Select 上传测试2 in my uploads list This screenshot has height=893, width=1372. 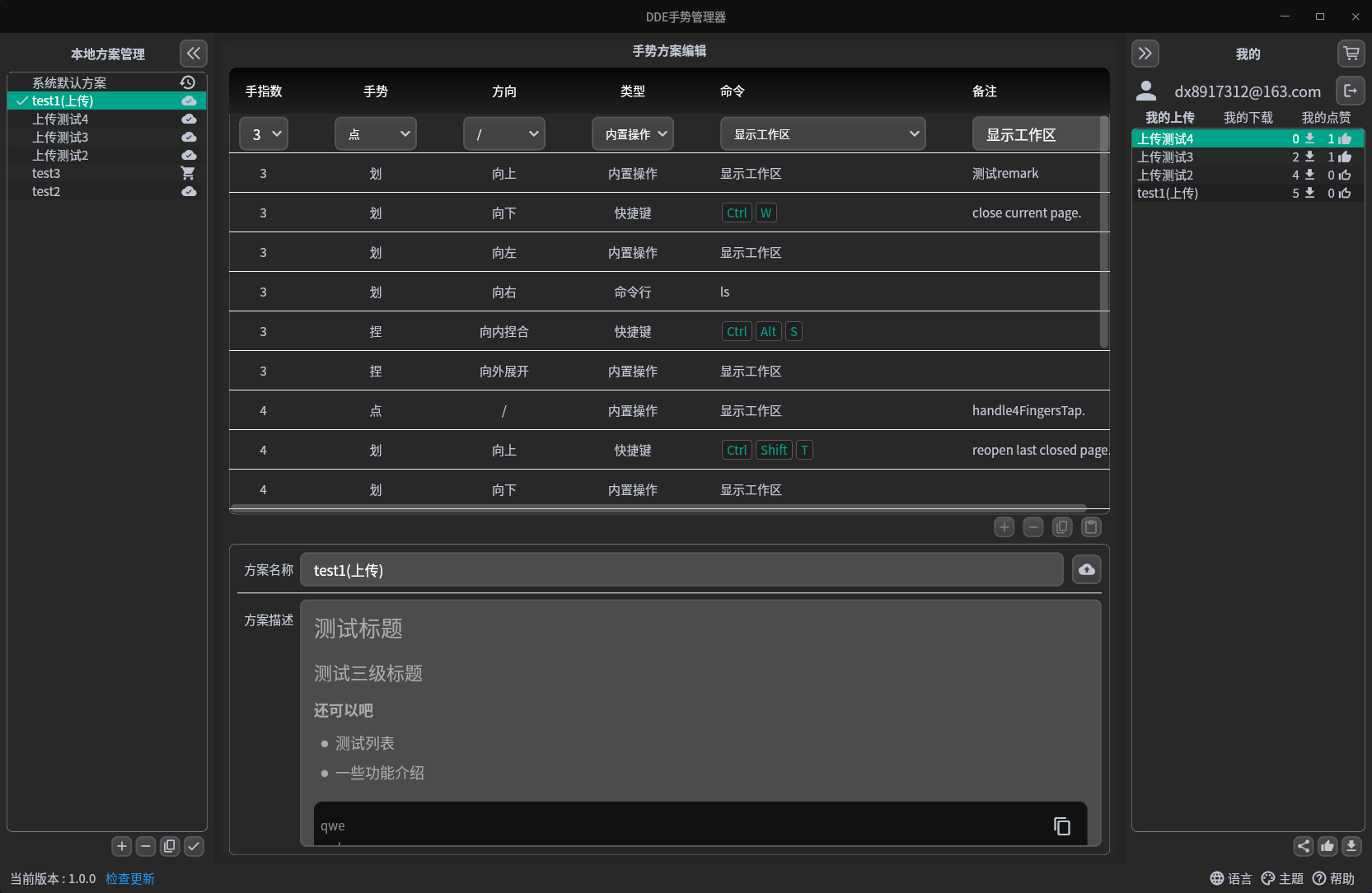point(1248,175)
